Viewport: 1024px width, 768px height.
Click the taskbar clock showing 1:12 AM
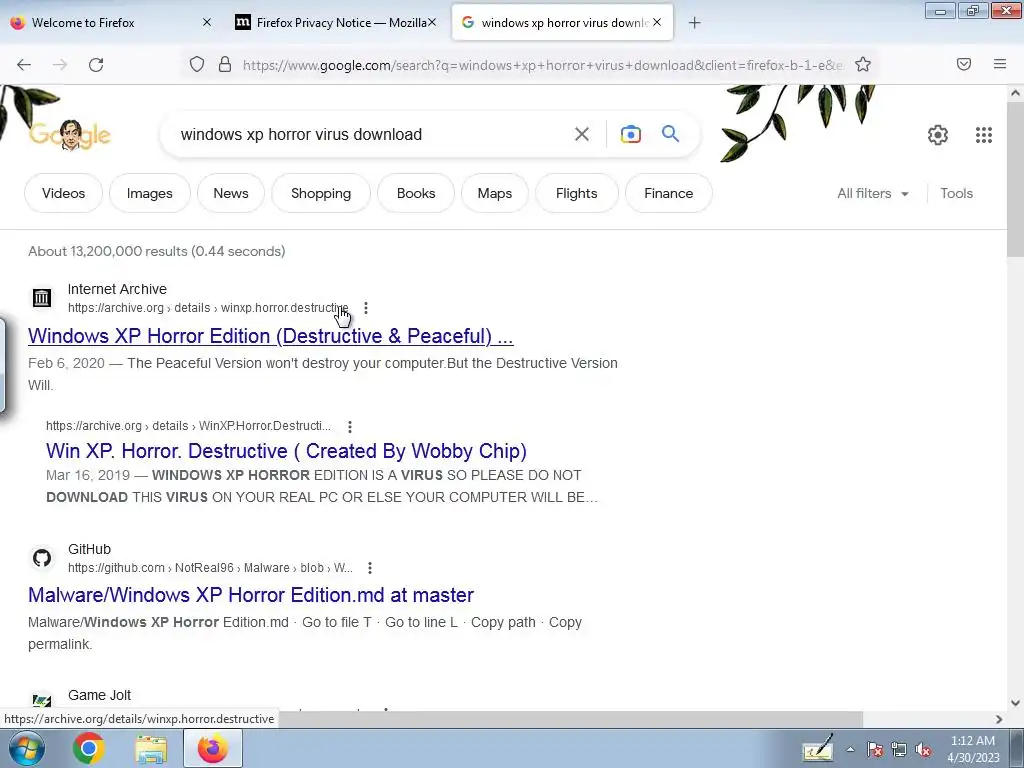pos(973,749)
